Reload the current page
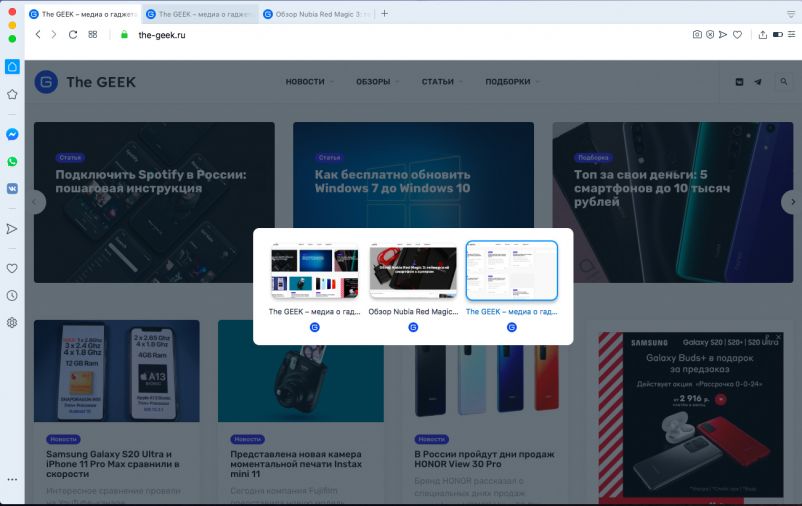Viewport: 802px width, 506px height. [73, 34]
